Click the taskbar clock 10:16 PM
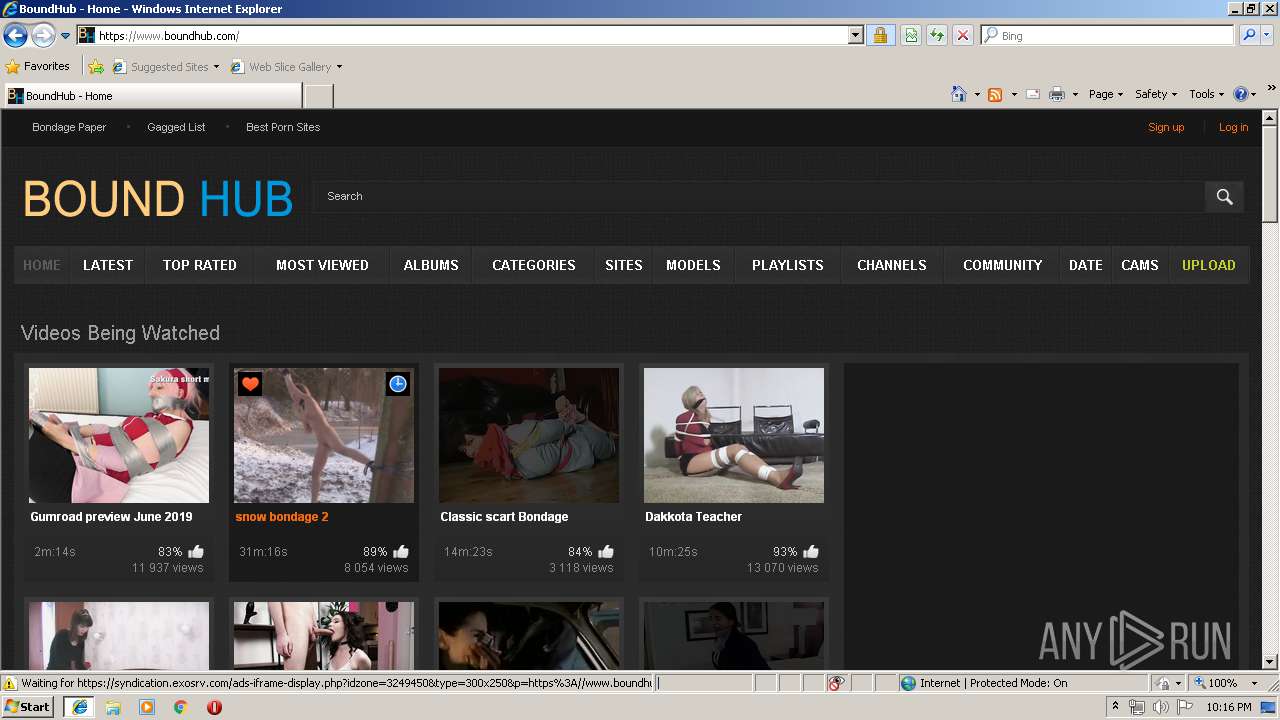 (1228, 707)
